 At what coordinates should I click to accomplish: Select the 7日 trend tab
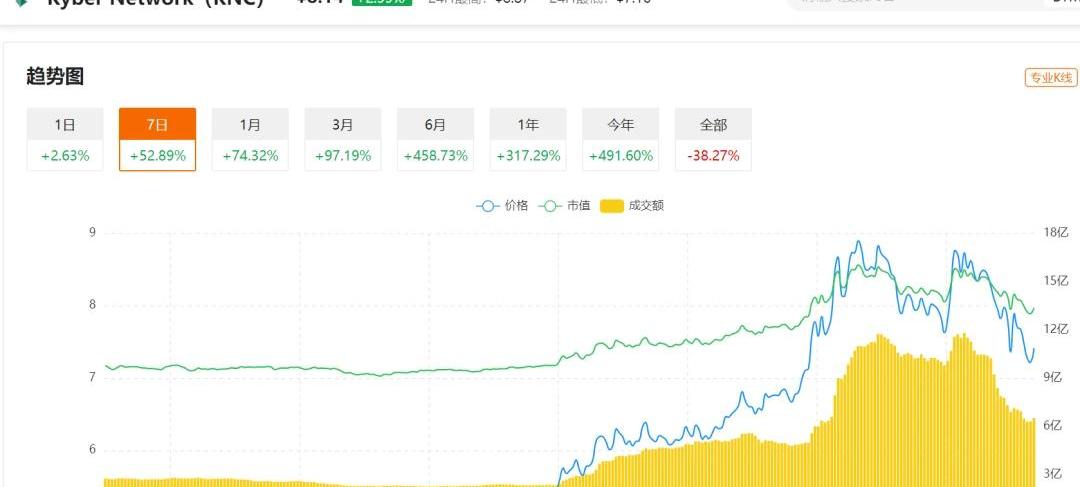157,139
